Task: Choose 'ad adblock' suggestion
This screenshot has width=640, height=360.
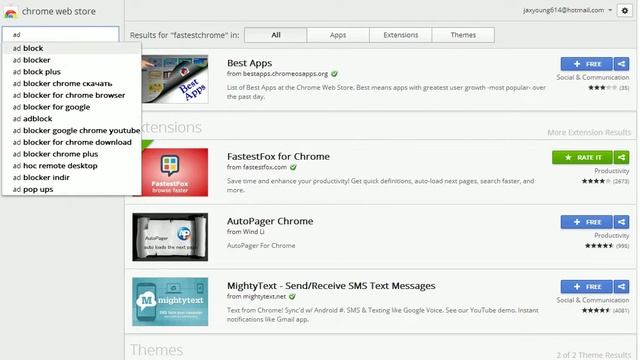Action: tap(72, 119)
